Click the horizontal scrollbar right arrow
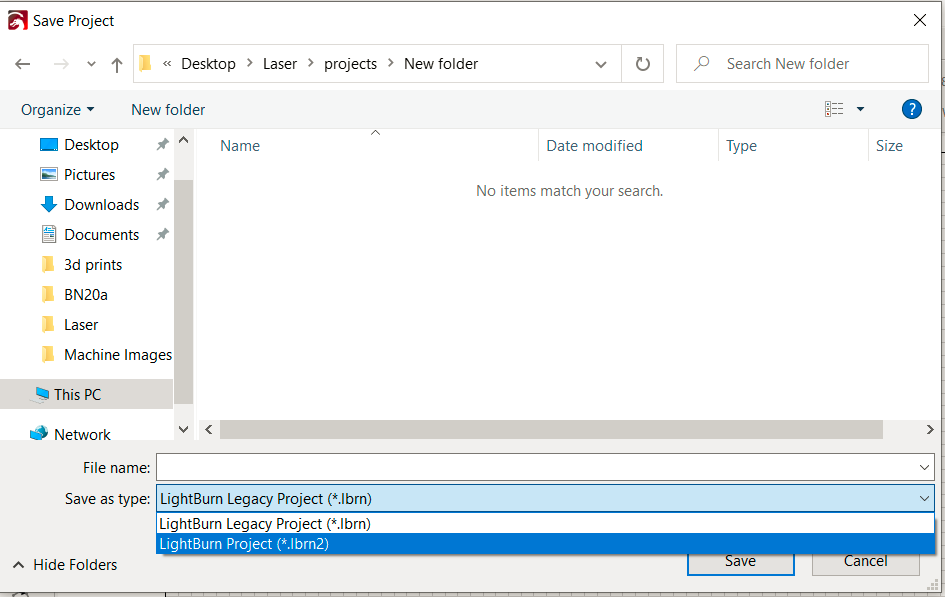The height and width of the screenshot is (597, 945). [x=930, y=430]
